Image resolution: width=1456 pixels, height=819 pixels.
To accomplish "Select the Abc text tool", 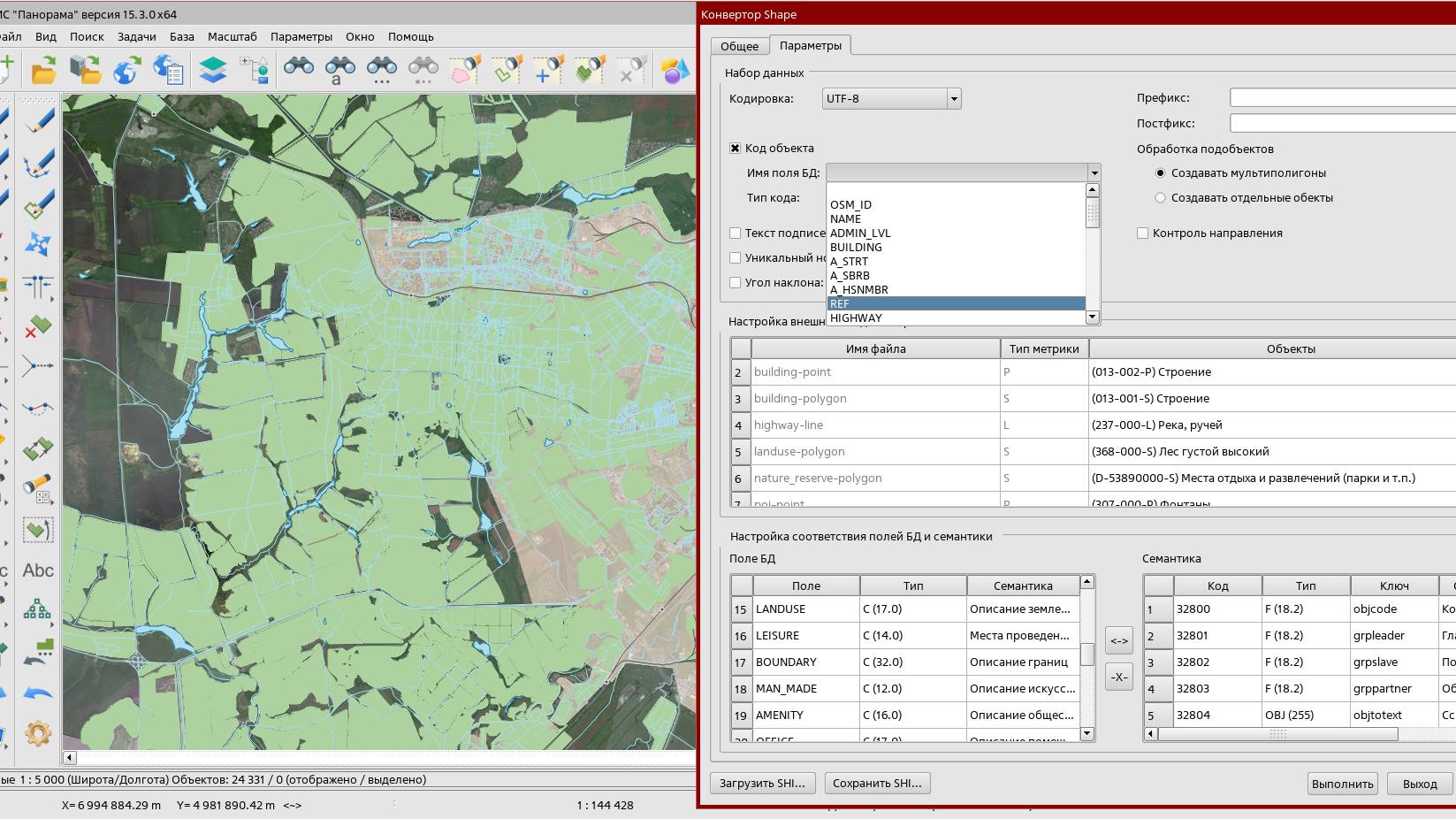I will coord(38,570).
